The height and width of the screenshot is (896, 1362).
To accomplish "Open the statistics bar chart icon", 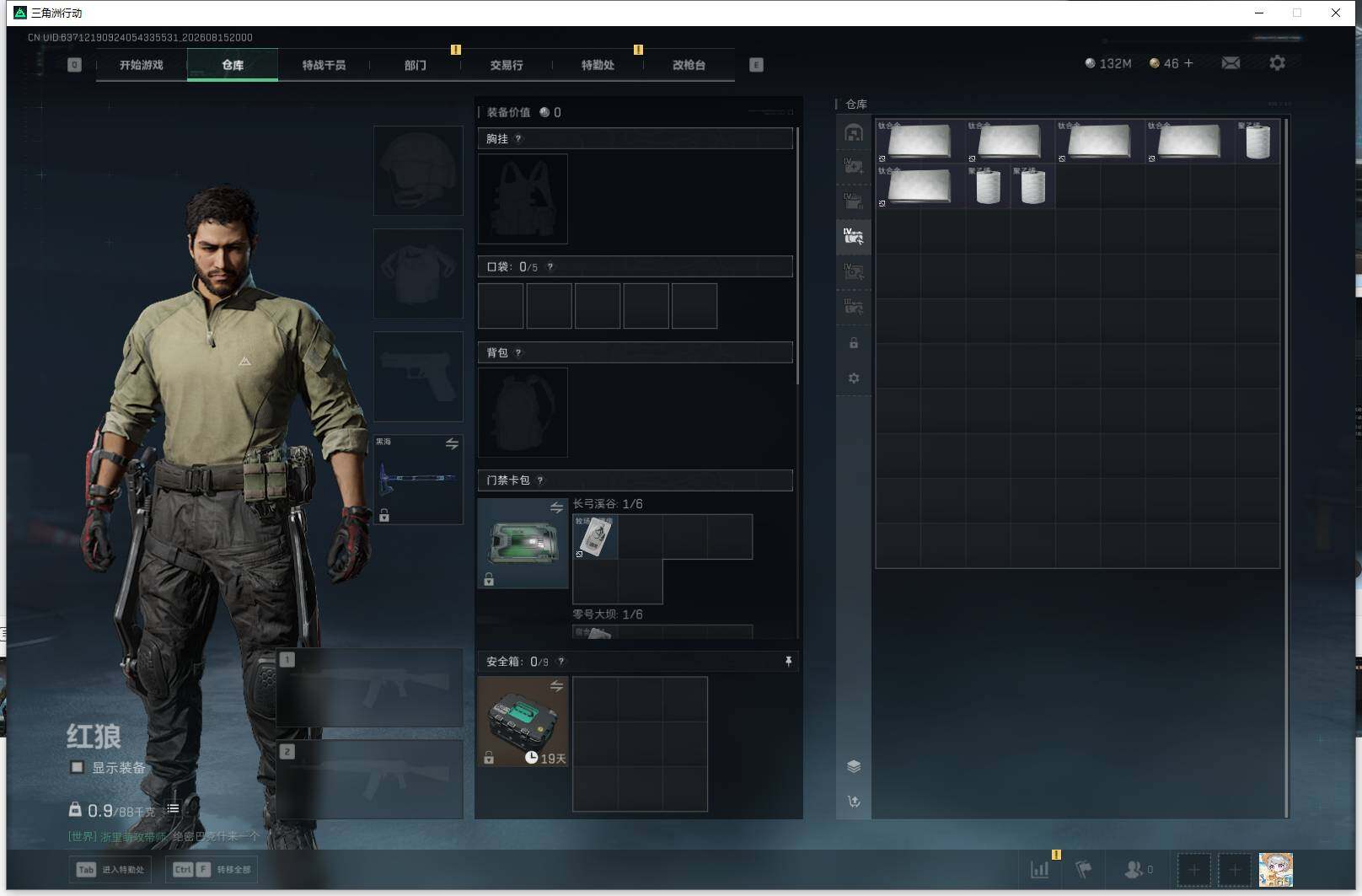I will [x=1040, y=869].
